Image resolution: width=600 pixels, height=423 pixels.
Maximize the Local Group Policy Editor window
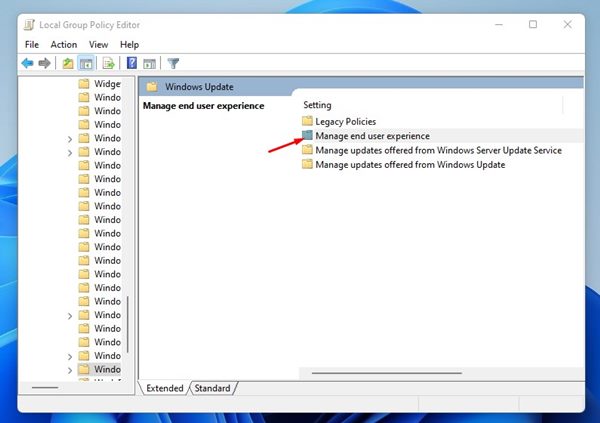[x=533, y=25]
